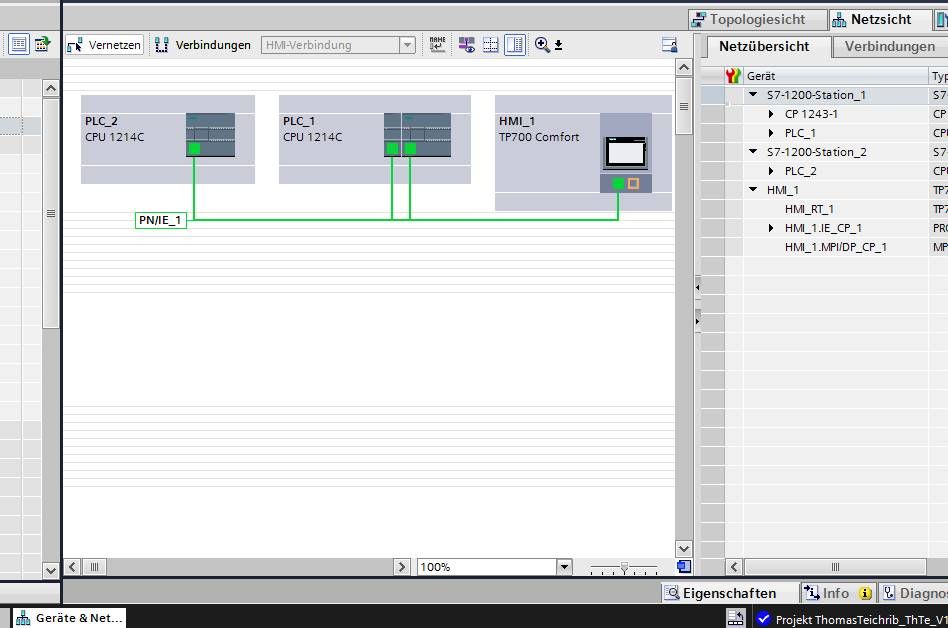Switch to Topologiesicht tab
Screen dimensions: 948x628
click(758, 19)
